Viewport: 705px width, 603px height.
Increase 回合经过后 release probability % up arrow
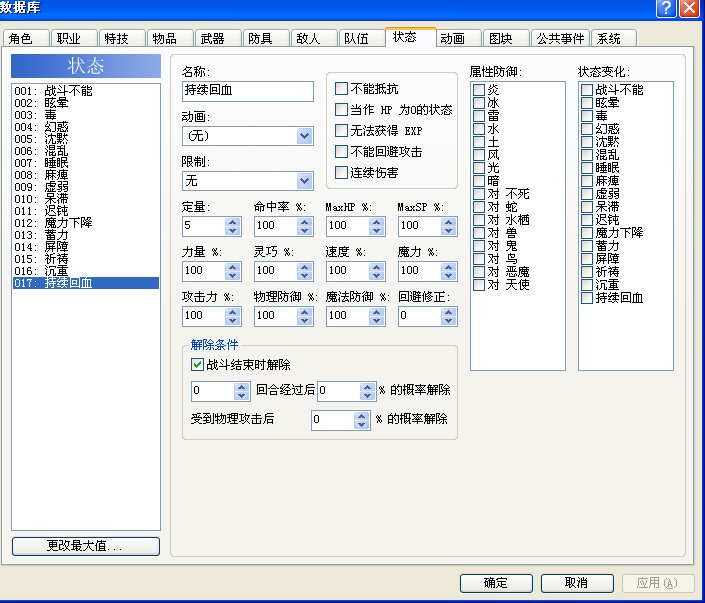point(367,387)
